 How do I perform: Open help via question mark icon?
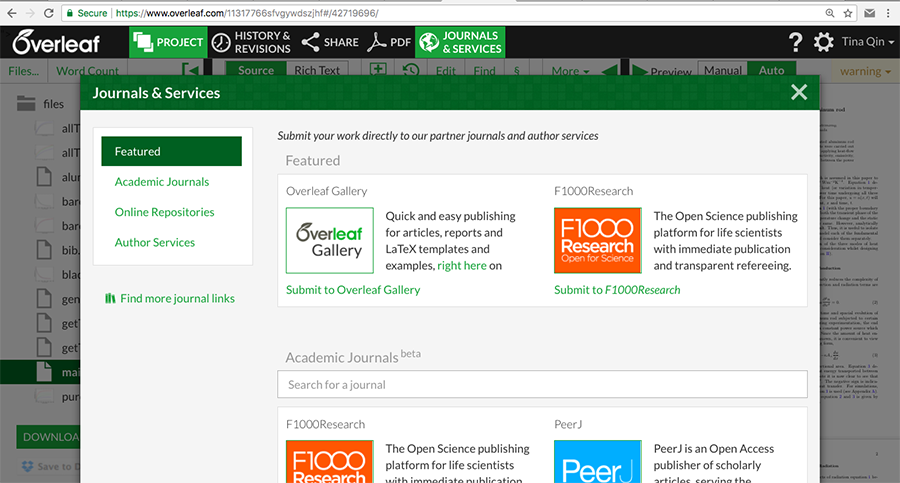(796, 42)
